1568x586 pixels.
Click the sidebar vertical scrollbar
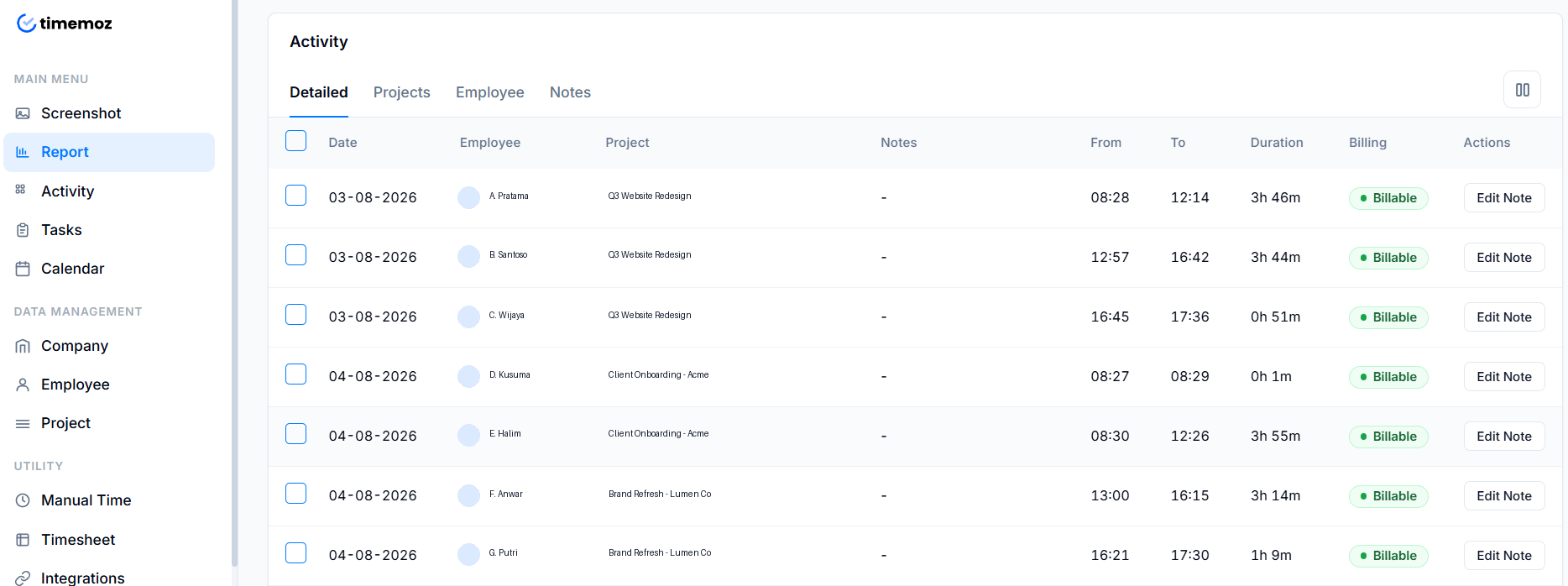(235, 283)
